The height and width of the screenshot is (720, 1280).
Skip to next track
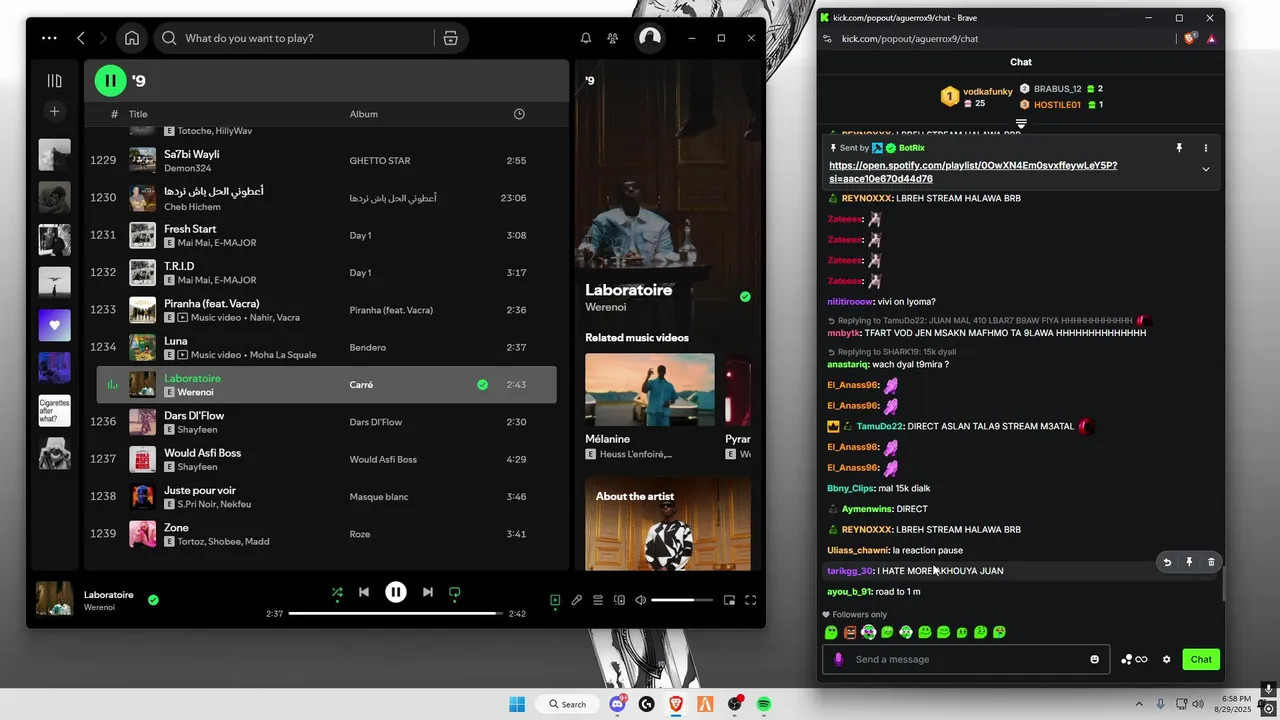(428, 592)
